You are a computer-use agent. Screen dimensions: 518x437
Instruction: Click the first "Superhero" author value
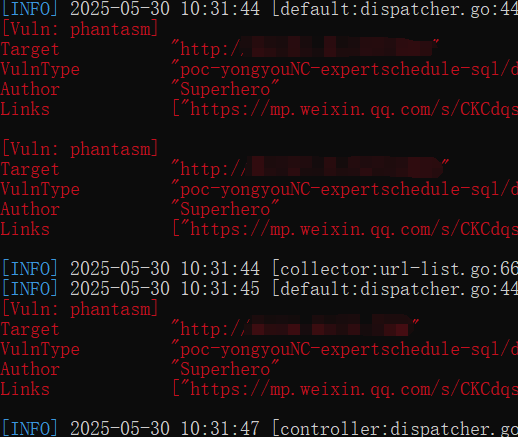[225, 89]
